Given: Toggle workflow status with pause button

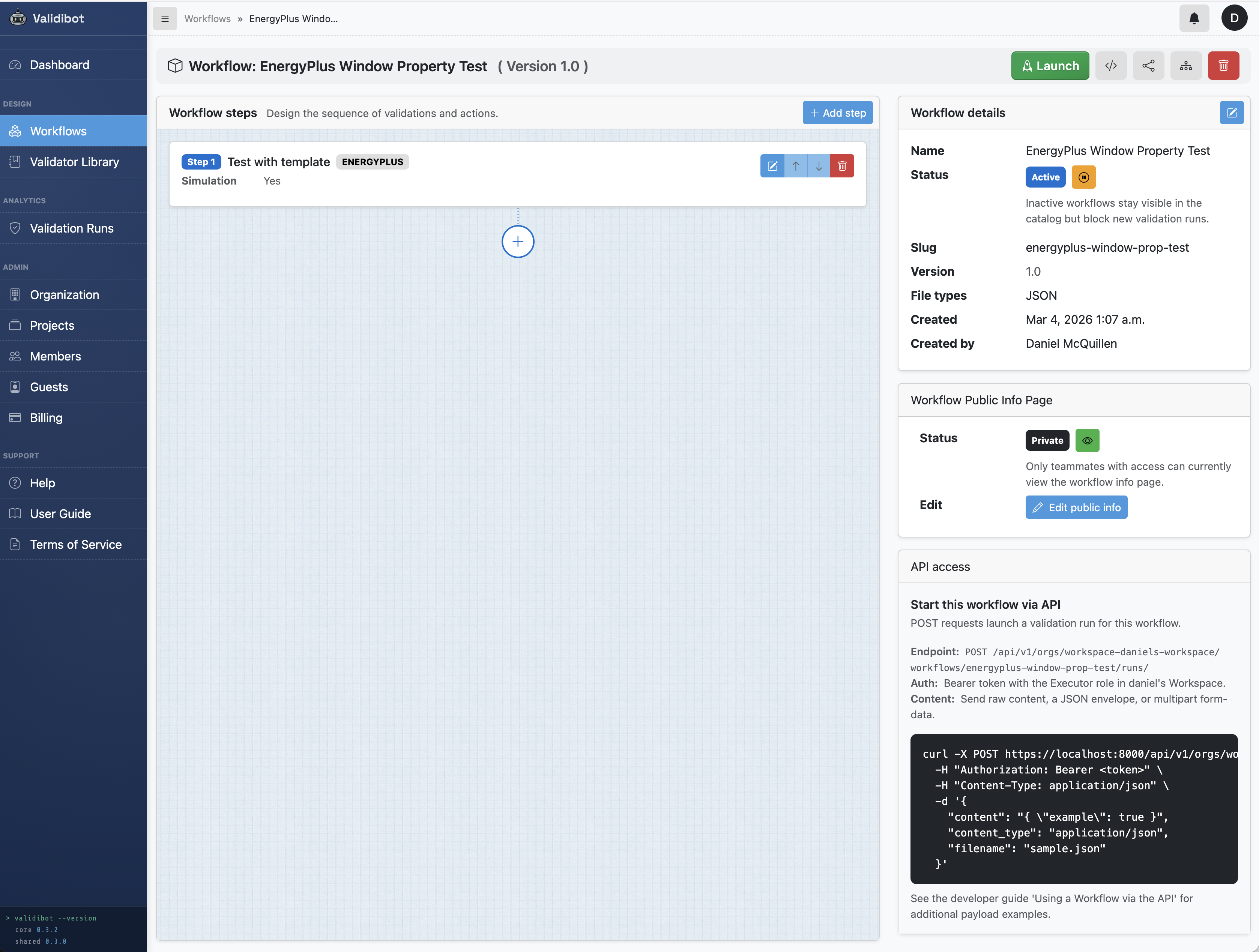Looking at the screenshot, I should click(x=1083, y=177).
